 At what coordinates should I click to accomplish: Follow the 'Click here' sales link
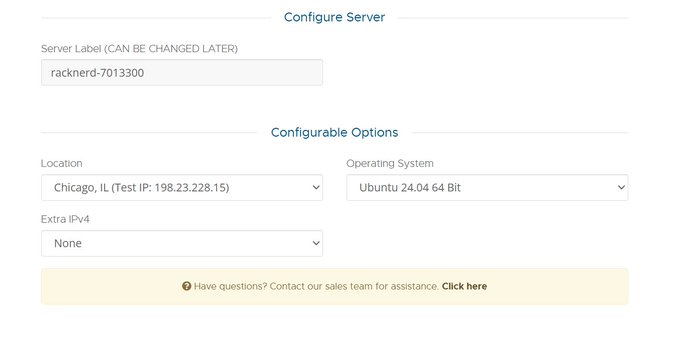464,286
